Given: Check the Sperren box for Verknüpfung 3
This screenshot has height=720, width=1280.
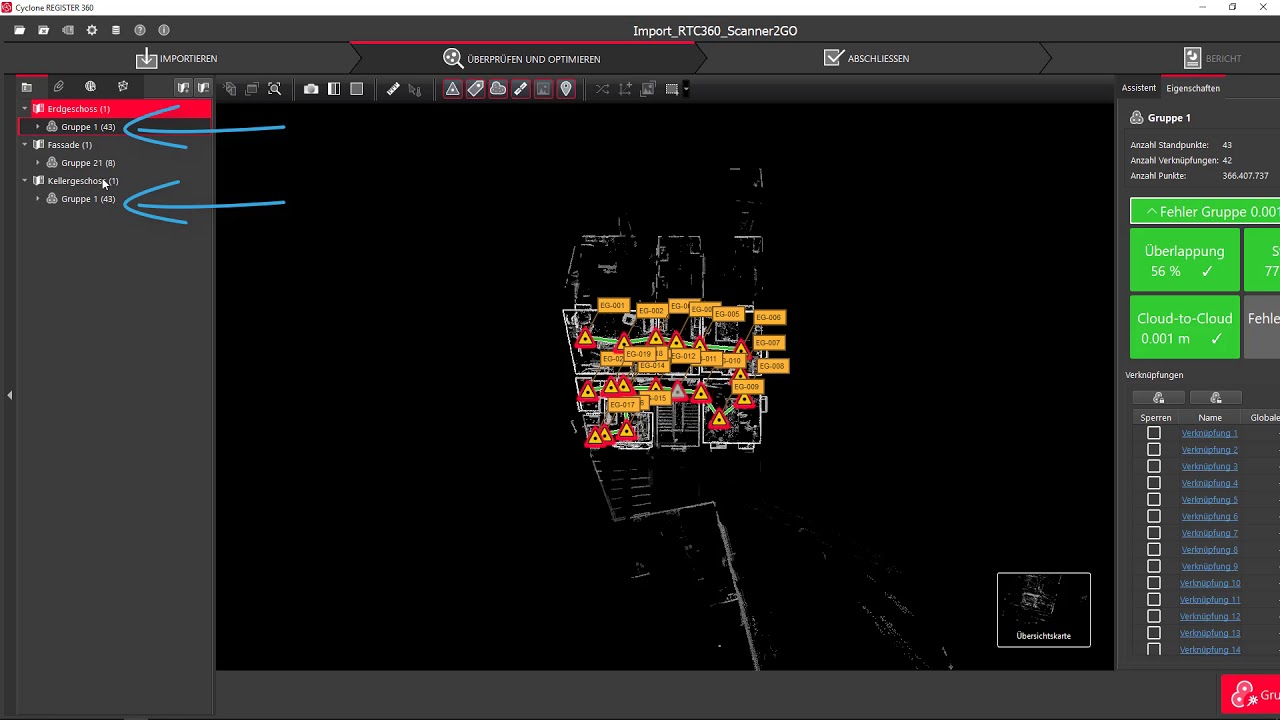Looking at the screenshot, I should tap(1154, 466).
